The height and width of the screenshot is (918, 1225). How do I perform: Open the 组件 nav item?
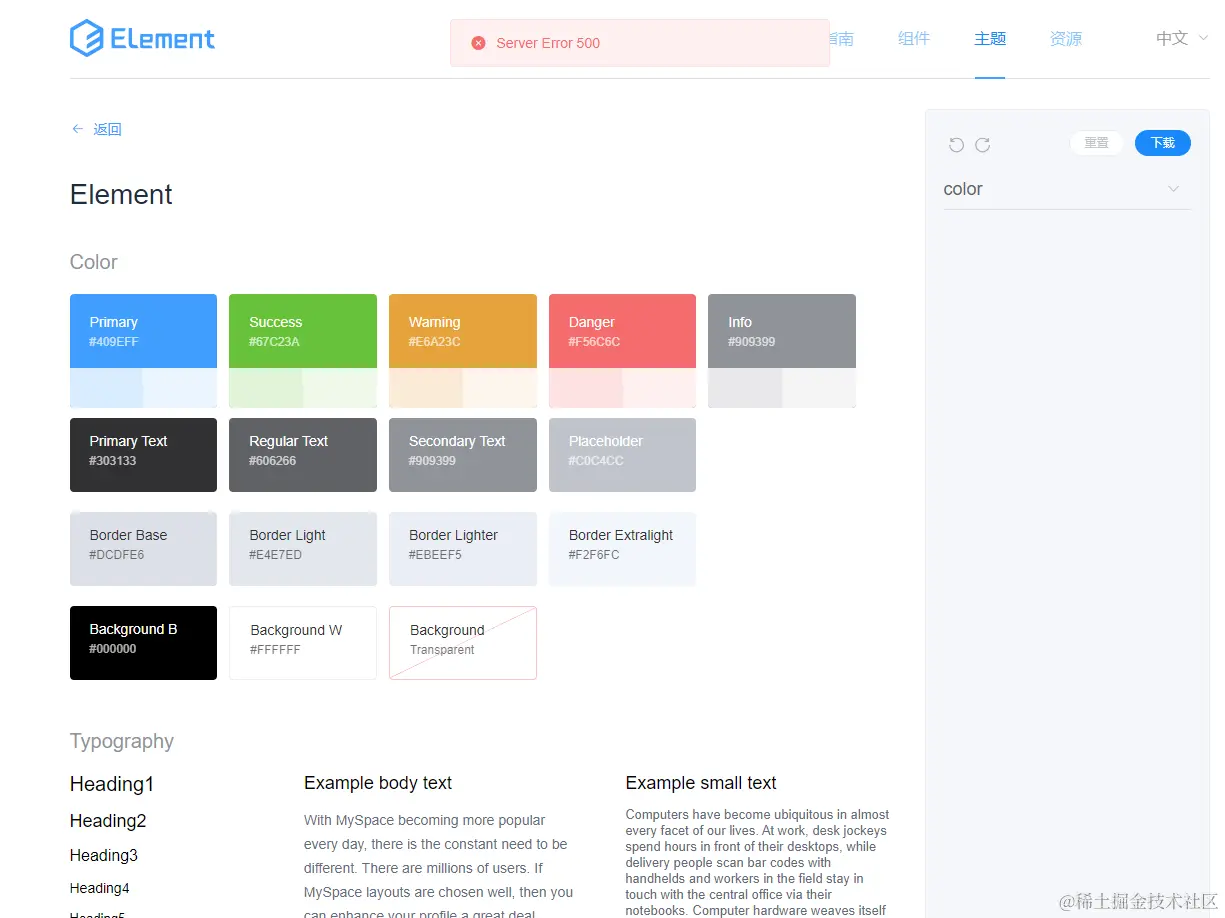tap(914, 39)
